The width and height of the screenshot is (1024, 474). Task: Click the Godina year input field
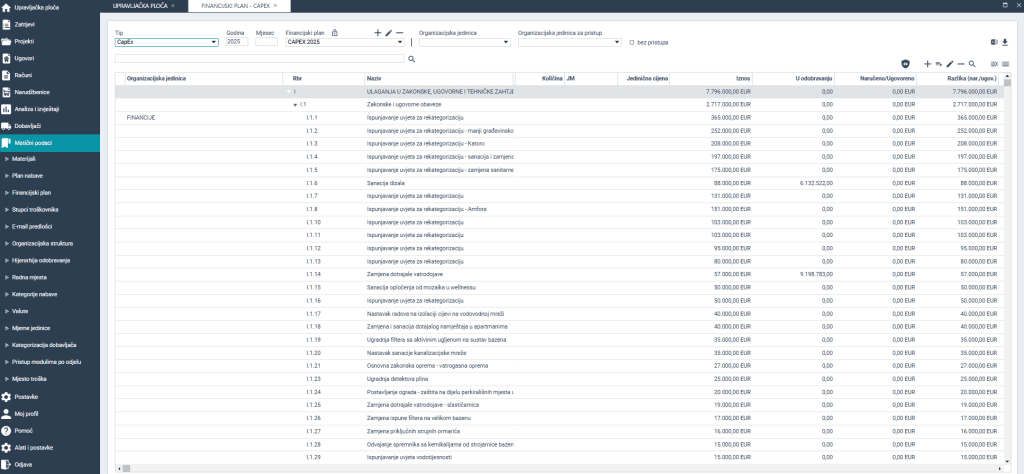click(236, 42)
